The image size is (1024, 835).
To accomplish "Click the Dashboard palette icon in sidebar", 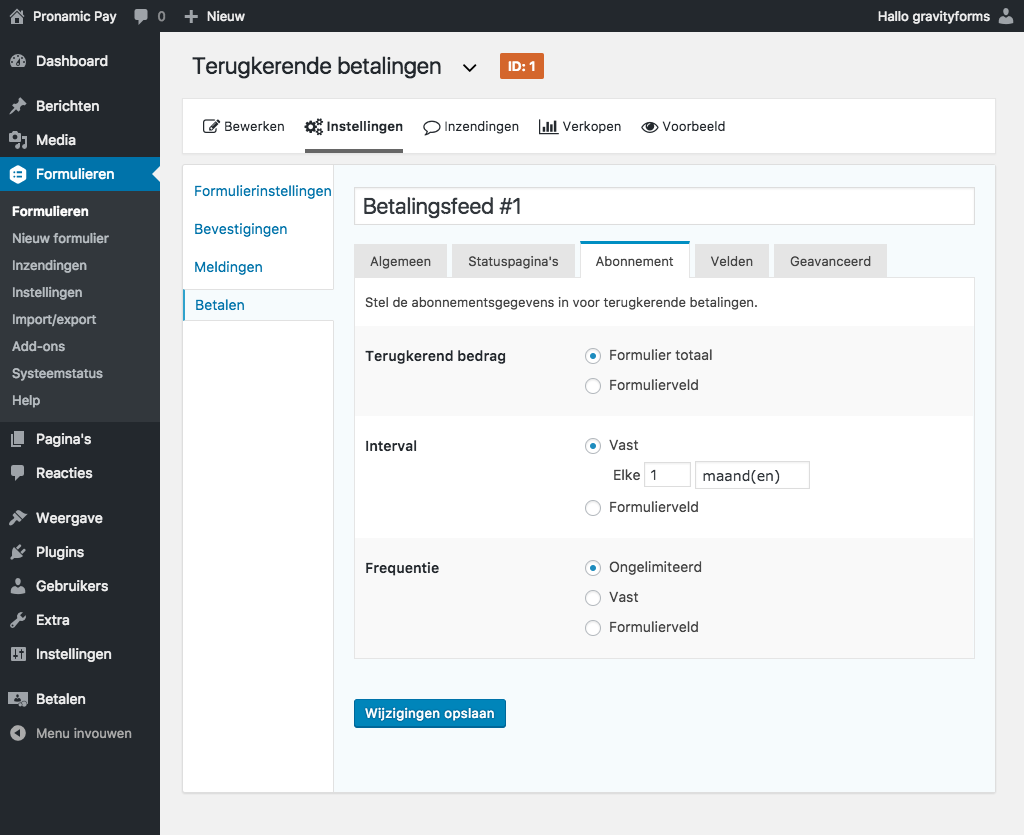I will tap(18, 61).
